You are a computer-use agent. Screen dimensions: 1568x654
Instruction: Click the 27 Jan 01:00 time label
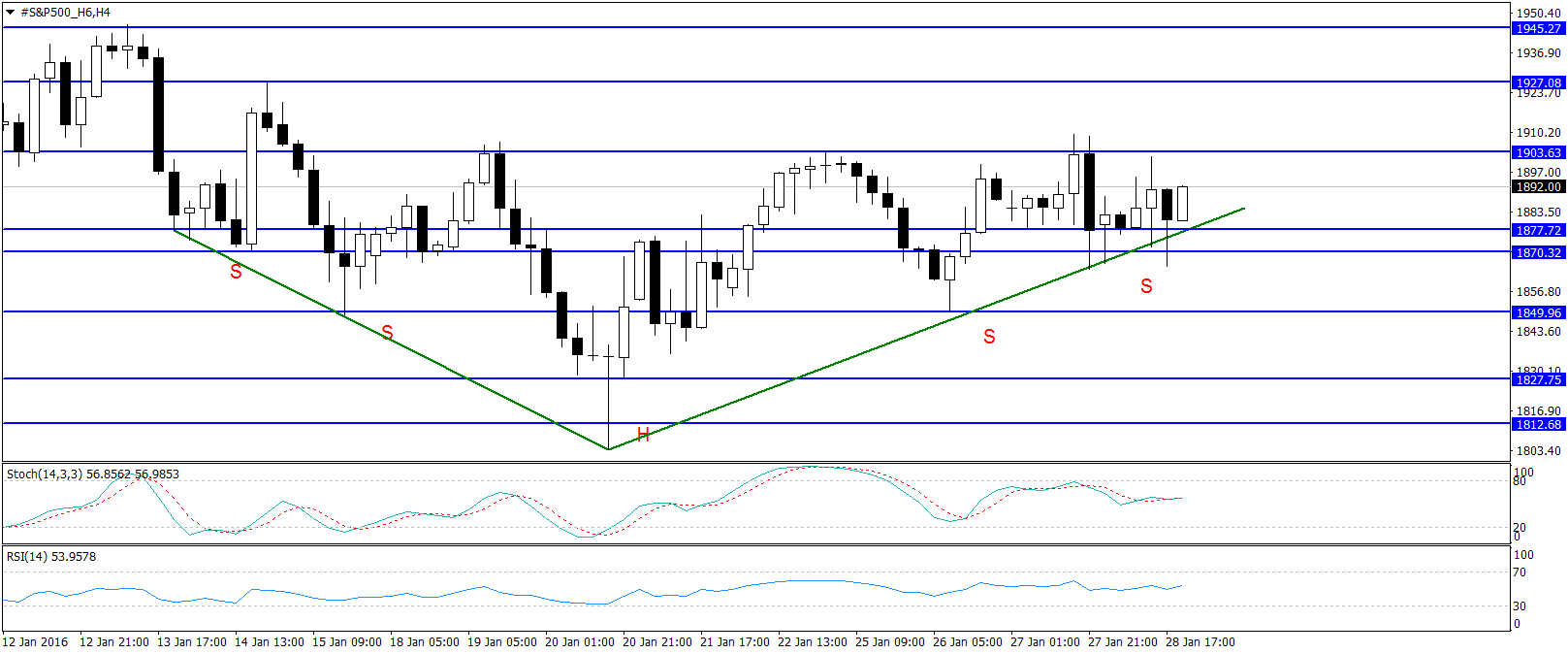[x=1045, y=642]
